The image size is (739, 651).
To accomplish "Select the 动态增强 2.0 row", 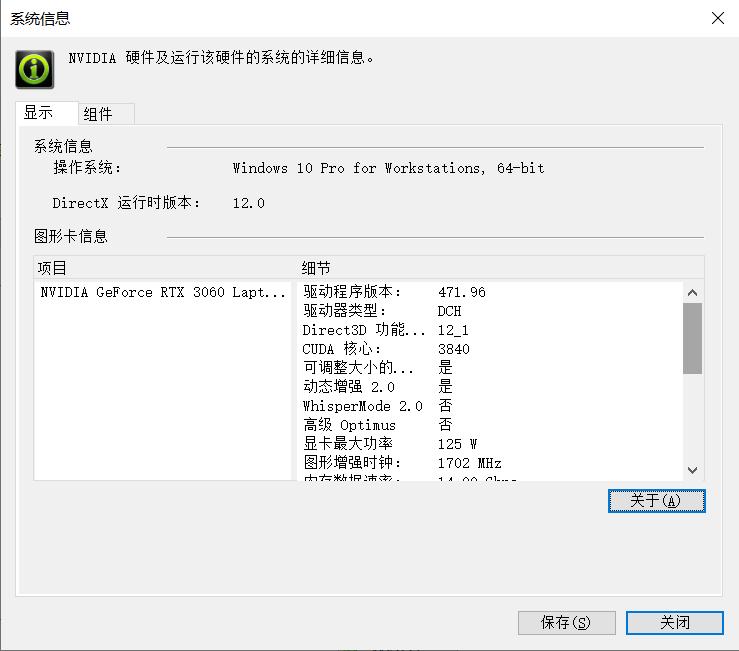I will click(x=492, y=387).
